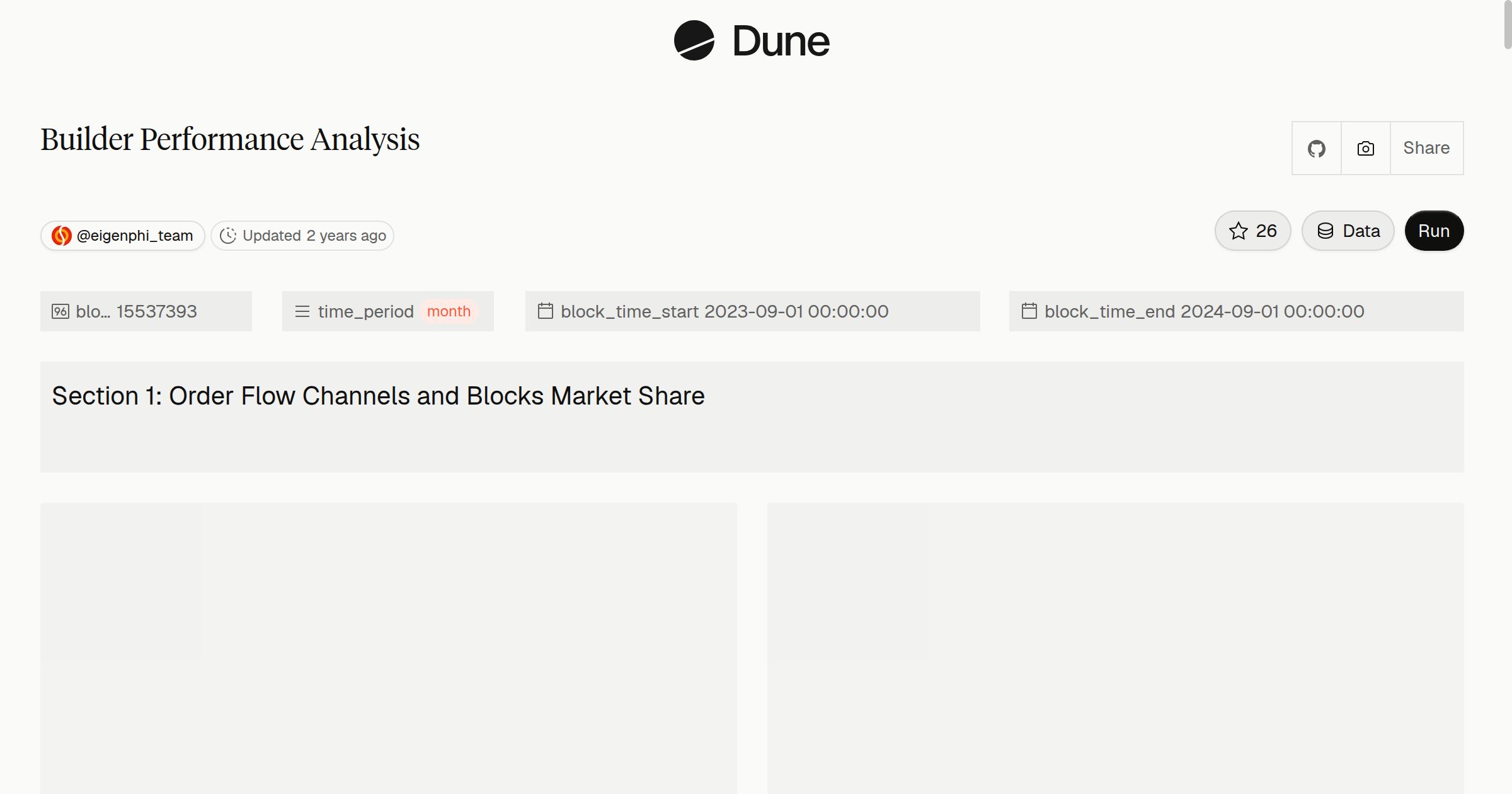Star the dashboard with 26 stars

1252,231
